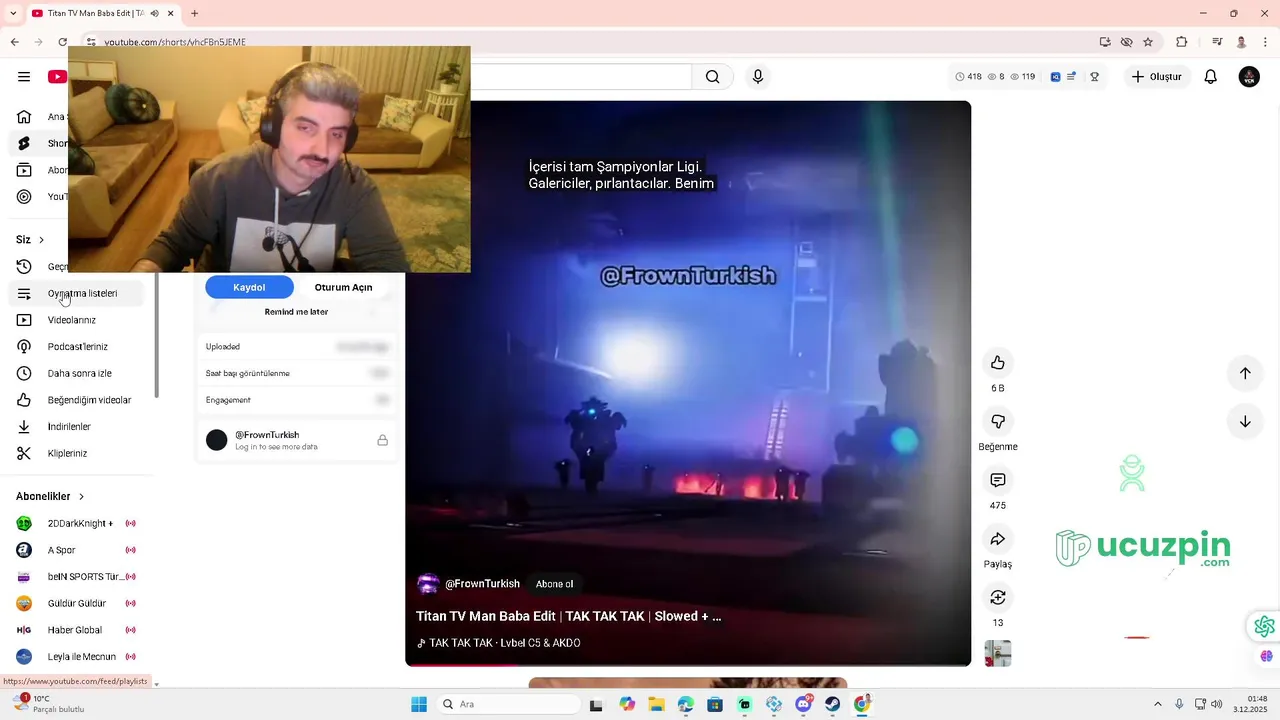Open the Leyla ile Mecnun subscription

77,657
